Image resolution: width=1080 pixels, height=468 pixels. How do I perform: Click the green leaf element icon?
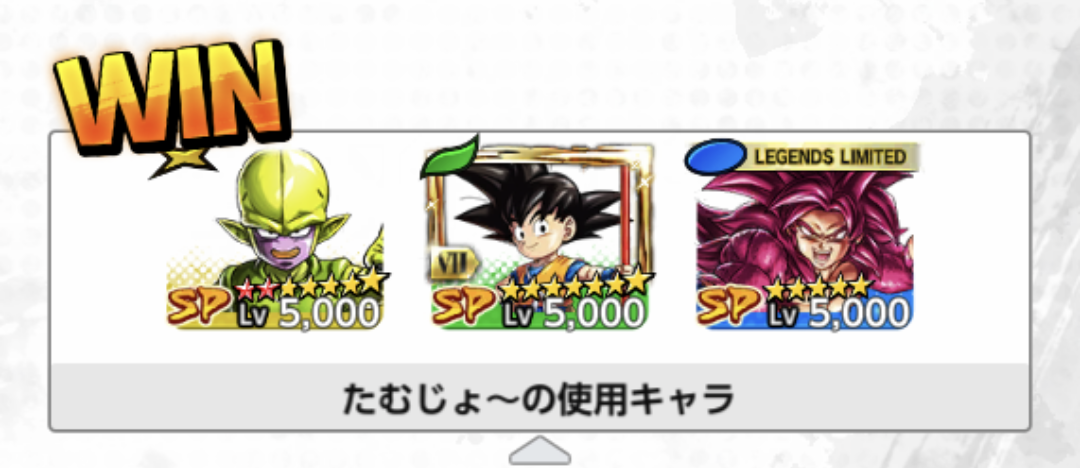pyautogui.click(x=449, y=156)
